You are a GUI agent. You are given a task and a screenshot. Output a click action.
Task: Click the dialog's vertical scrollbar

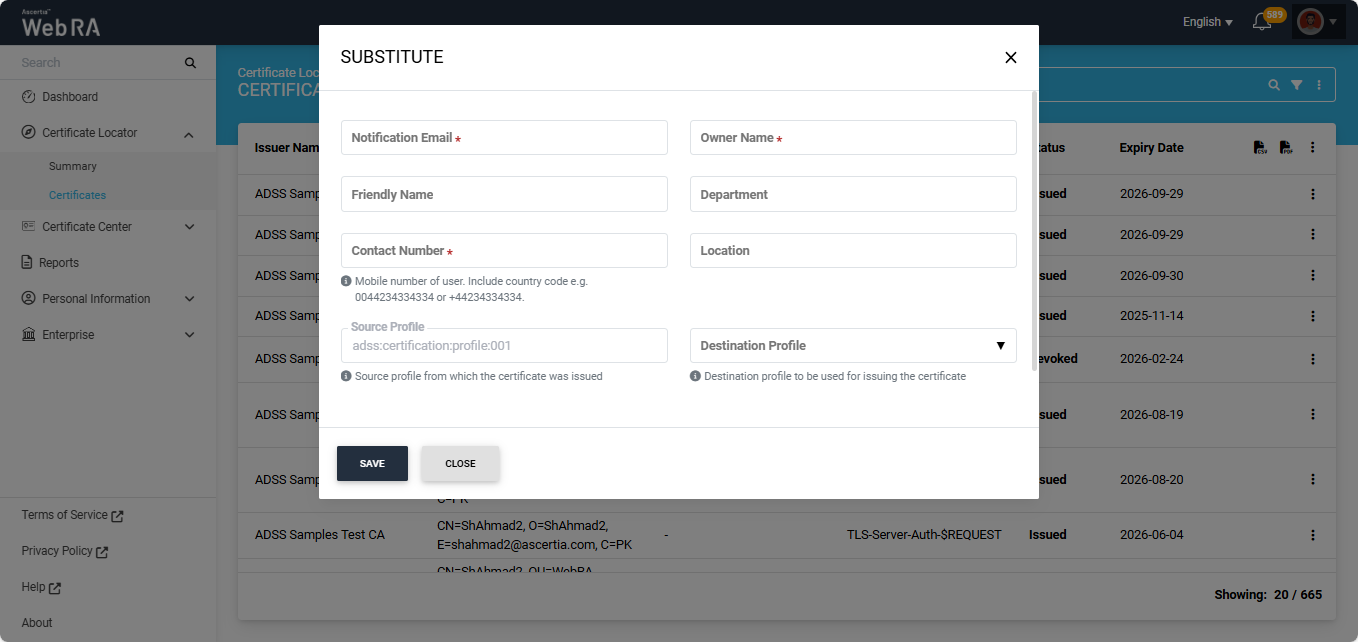[1034, 231]
